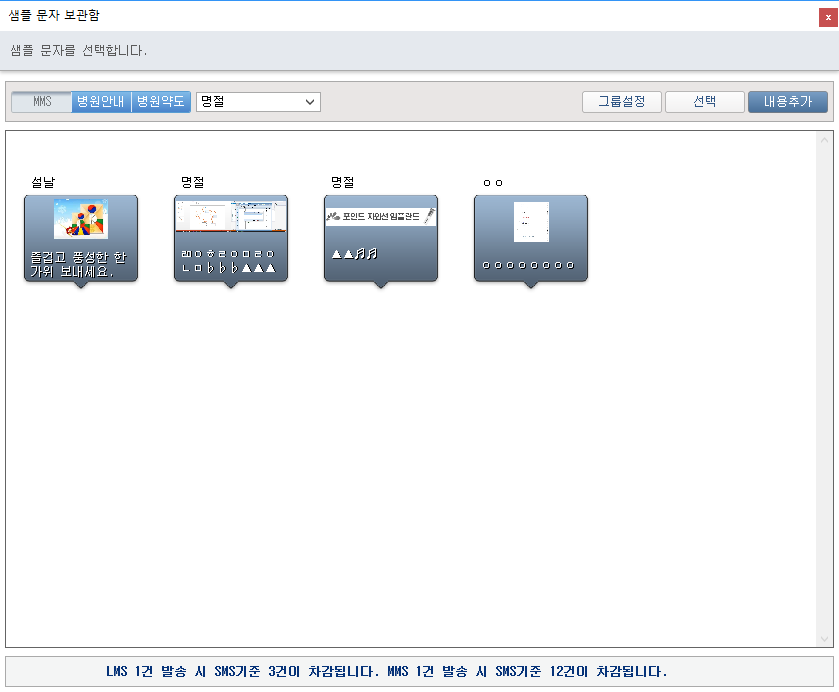
Task: Close the 샘플 문자 보관함 window
Action: click(x=828, y=16)
